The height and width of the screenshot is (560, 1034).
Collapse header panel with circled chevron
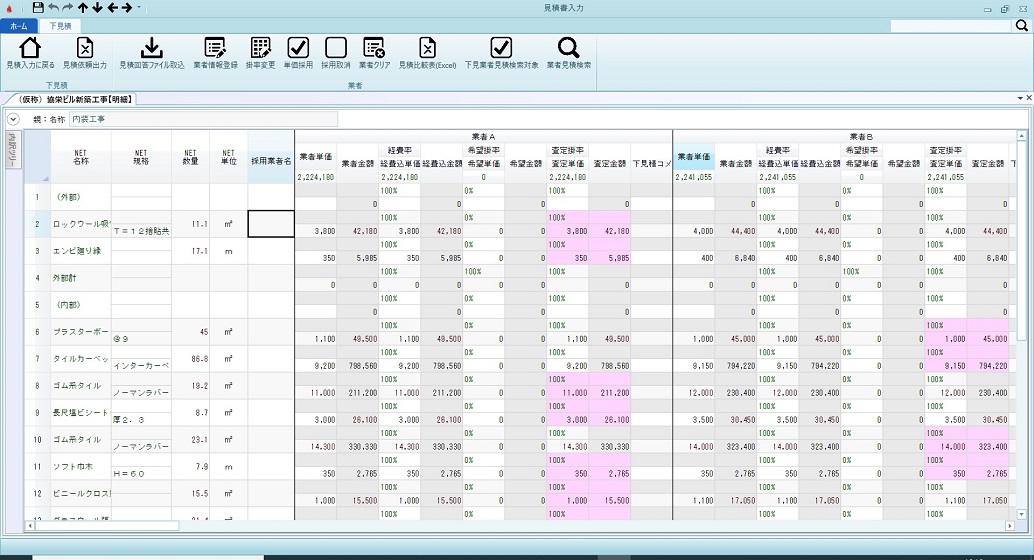tap(13, 119)
